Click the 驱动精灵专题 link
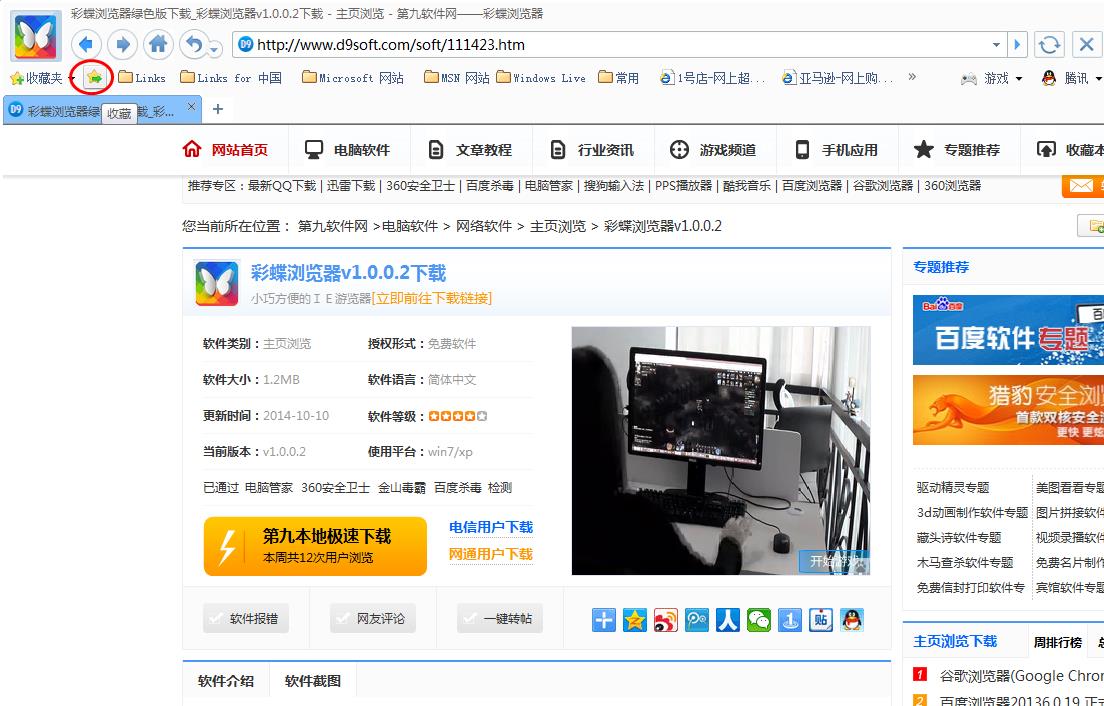1104x706 pixels. tap(953, 488)
